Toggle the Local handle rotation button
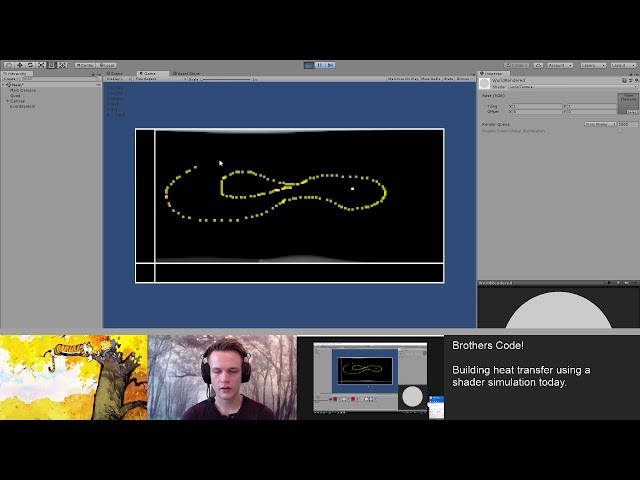The width and height of the screenshot is (640, 480). [x=106, y=65]
